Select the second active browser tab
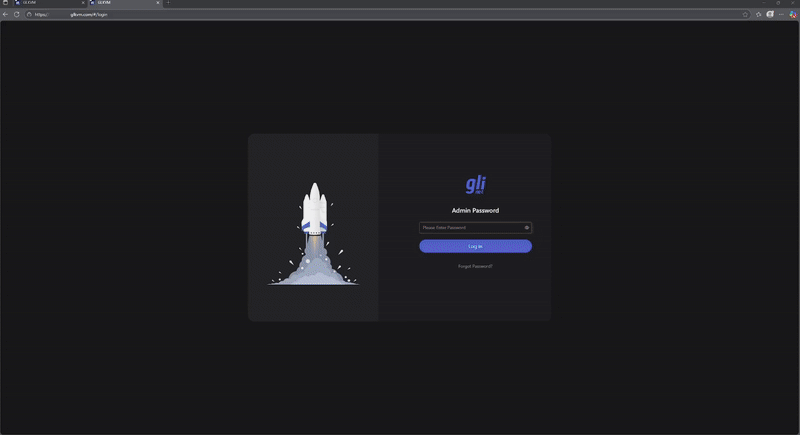The height and width of the screenshot is (435, 800). (x=120, y=4)
